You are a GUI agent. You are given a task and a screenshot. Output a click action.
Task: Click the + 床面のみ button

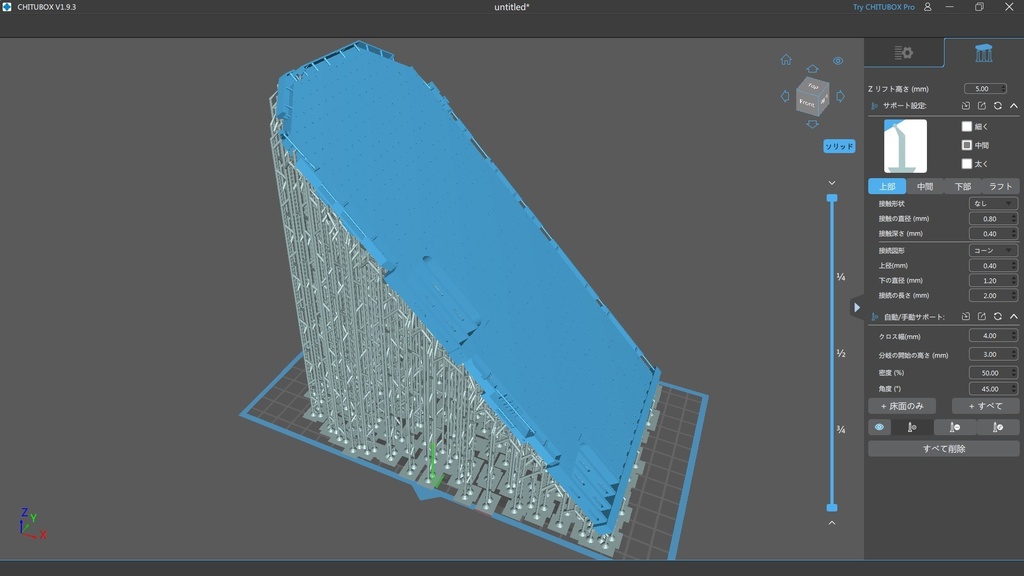coord(902,406)
